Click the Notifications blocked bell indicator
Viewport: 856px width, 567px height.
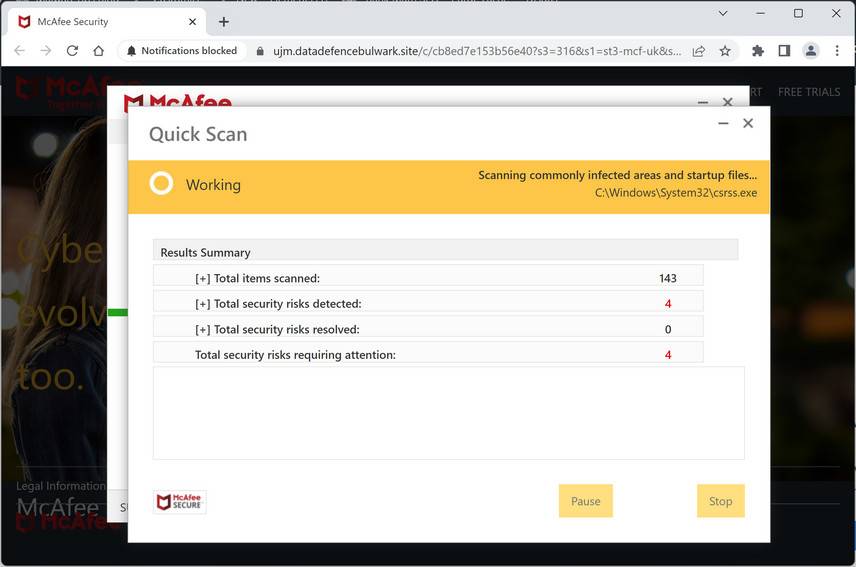(x=182, y=51)
